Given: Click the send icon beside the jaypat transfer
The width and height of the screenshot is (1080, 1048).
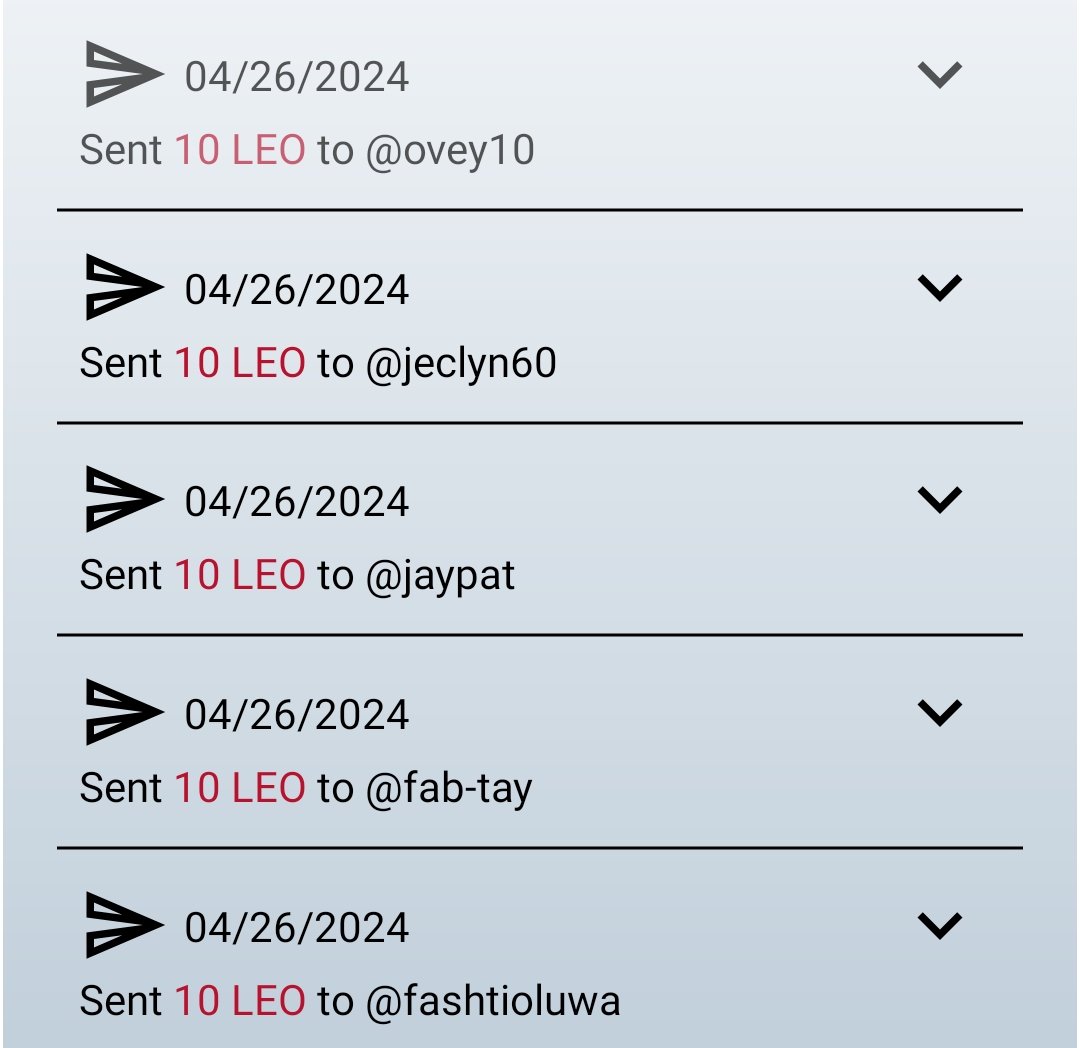Looking at the screenshot, I should 125,499.
